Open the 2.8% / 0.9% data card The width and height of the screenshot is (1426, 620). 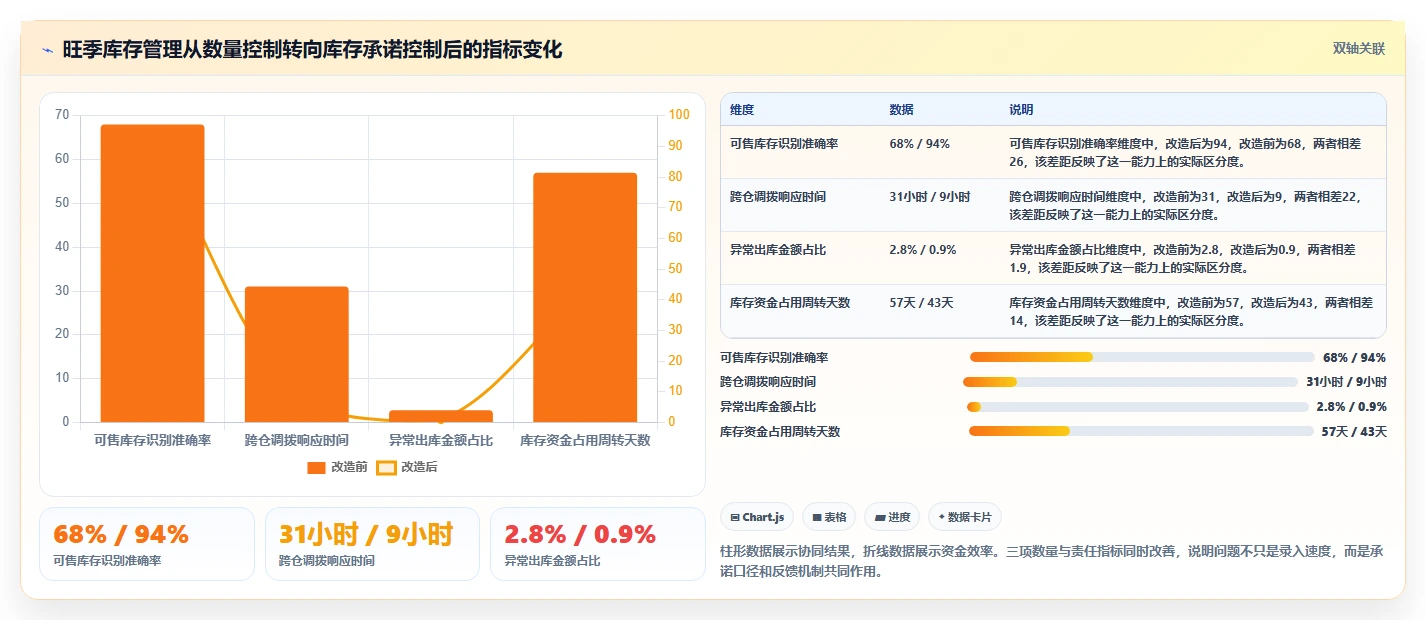pyautogui.click(x=597, y=544)
